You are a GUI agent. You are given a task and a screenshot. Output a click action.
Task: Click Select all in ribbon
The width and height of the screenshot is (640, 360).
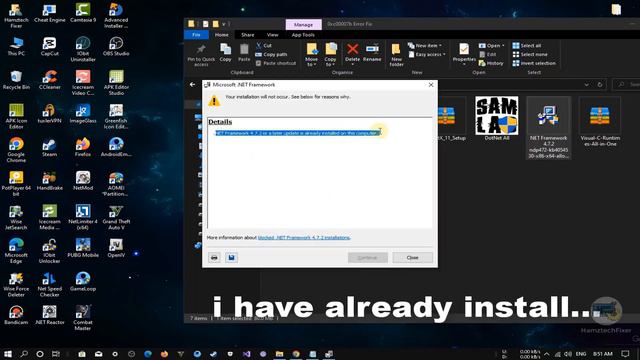coord(527,45)
